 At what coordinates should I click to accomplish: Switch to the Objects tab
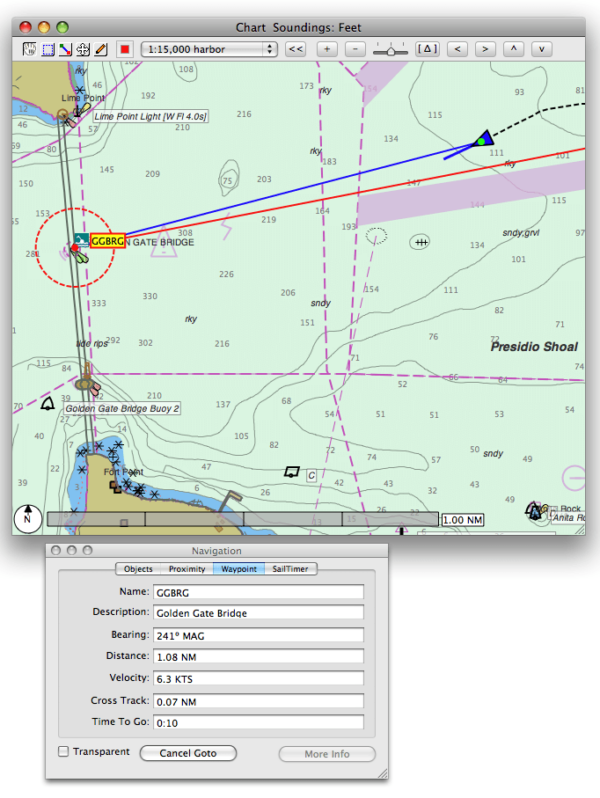pyautogui.click(x=138, y=569)
